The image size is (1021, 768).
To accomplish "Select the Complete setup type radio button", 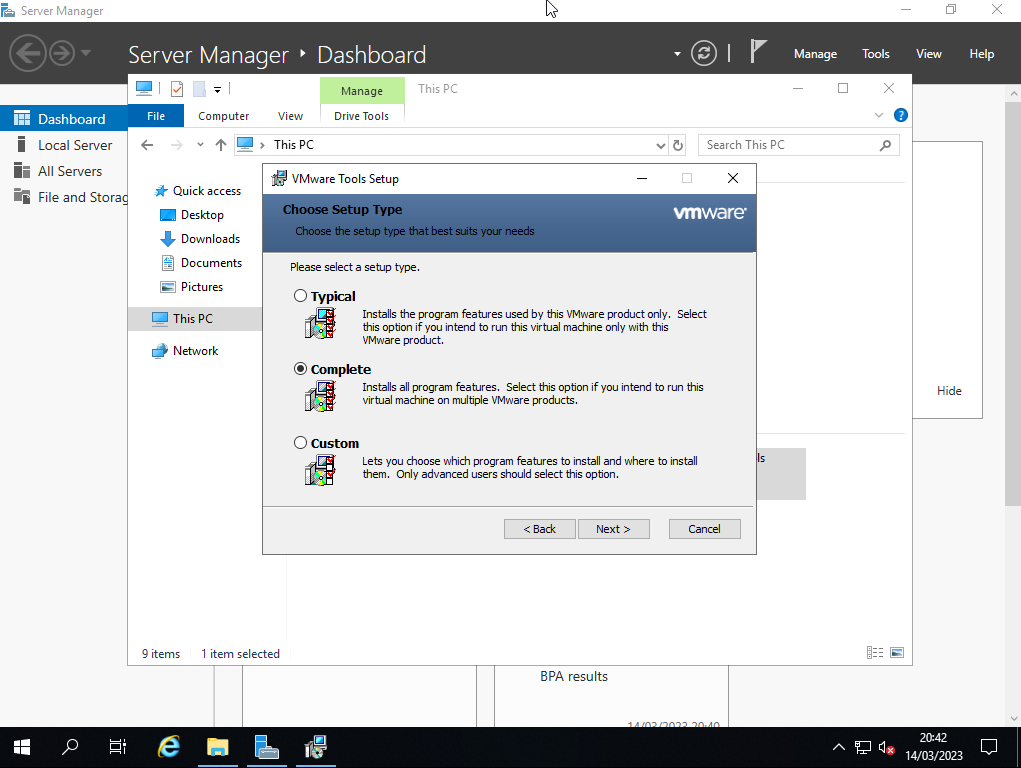I will pyautogui.click(x=300, y=369).
